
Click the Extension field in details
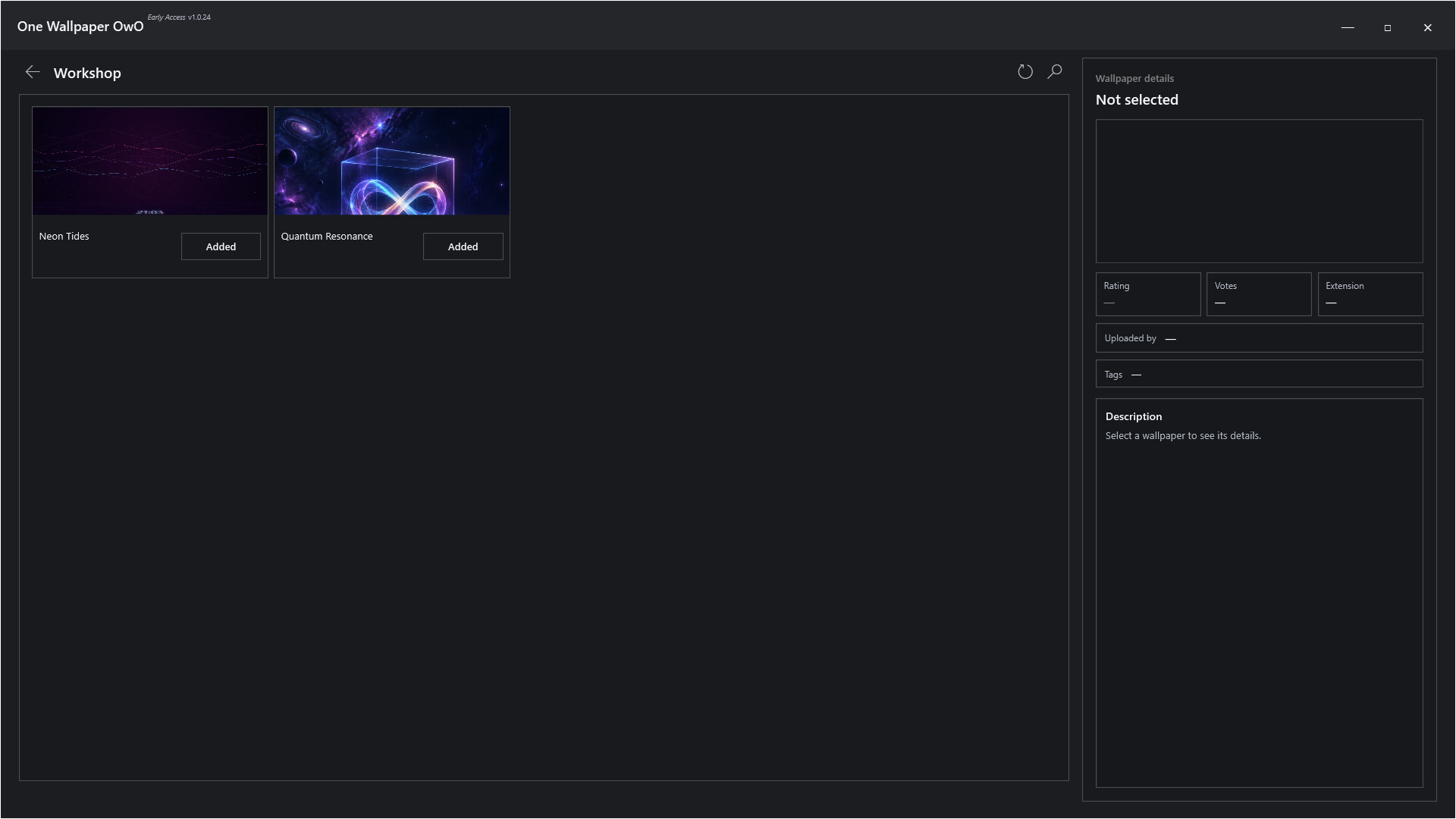(1370, 294)
